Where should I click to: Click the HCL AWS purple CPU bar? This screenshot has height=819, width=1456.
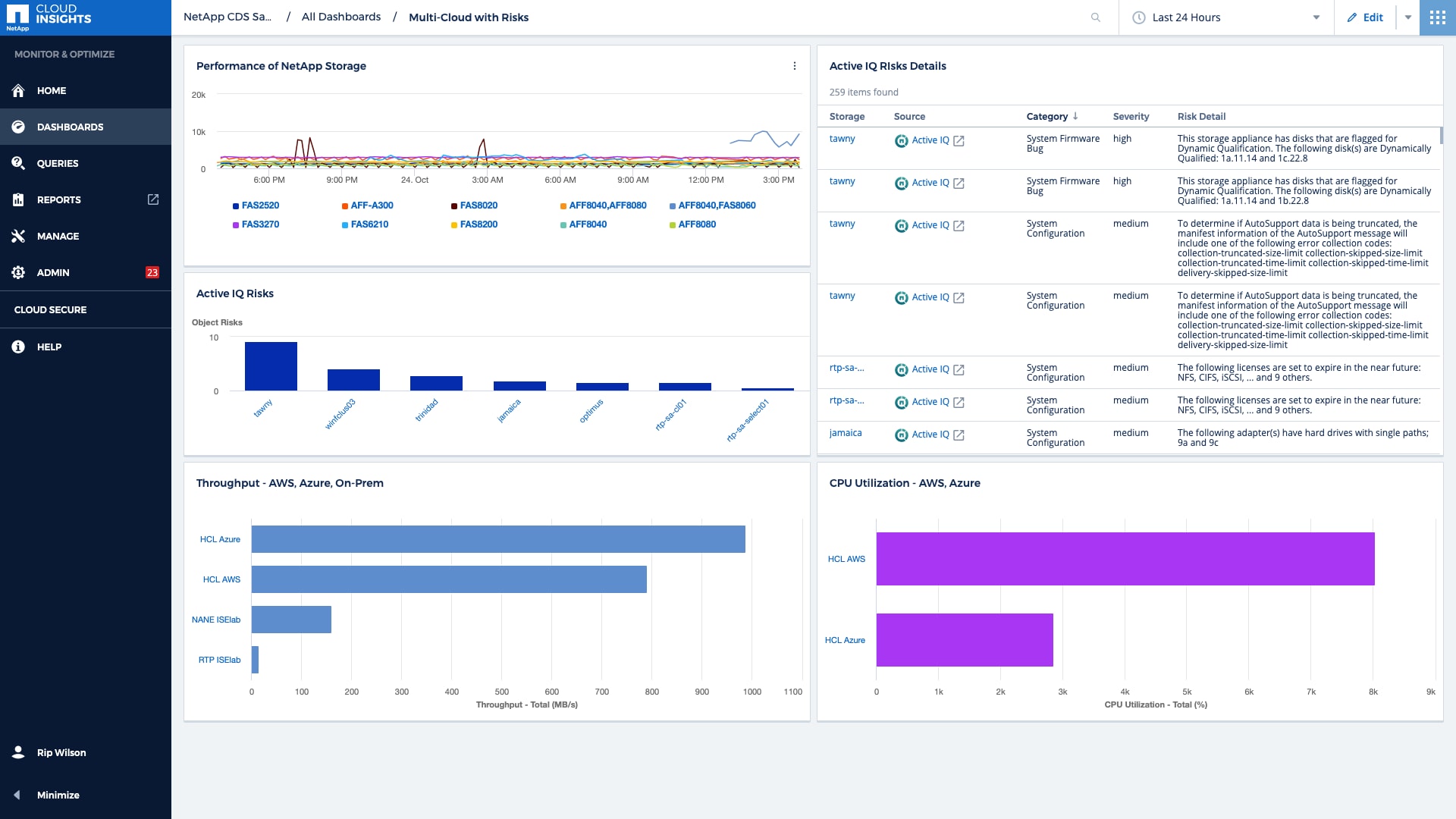coord(1125,559)
